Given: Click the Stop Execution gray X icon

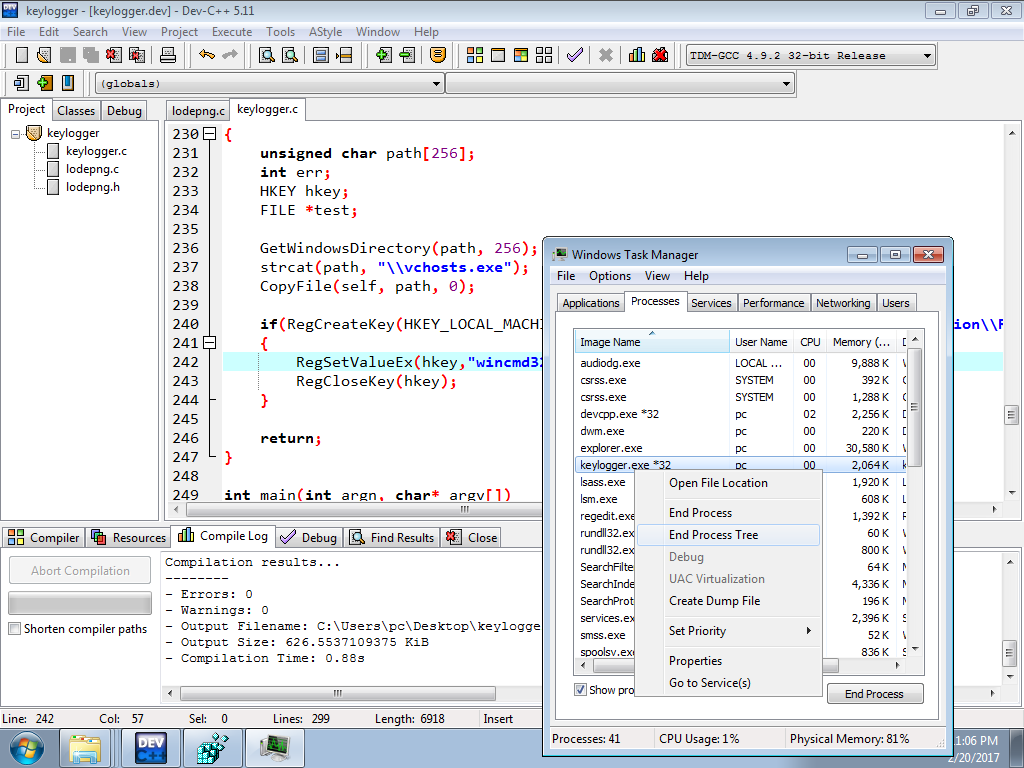Looking at the screenshot, I should (x=605, y=55).
